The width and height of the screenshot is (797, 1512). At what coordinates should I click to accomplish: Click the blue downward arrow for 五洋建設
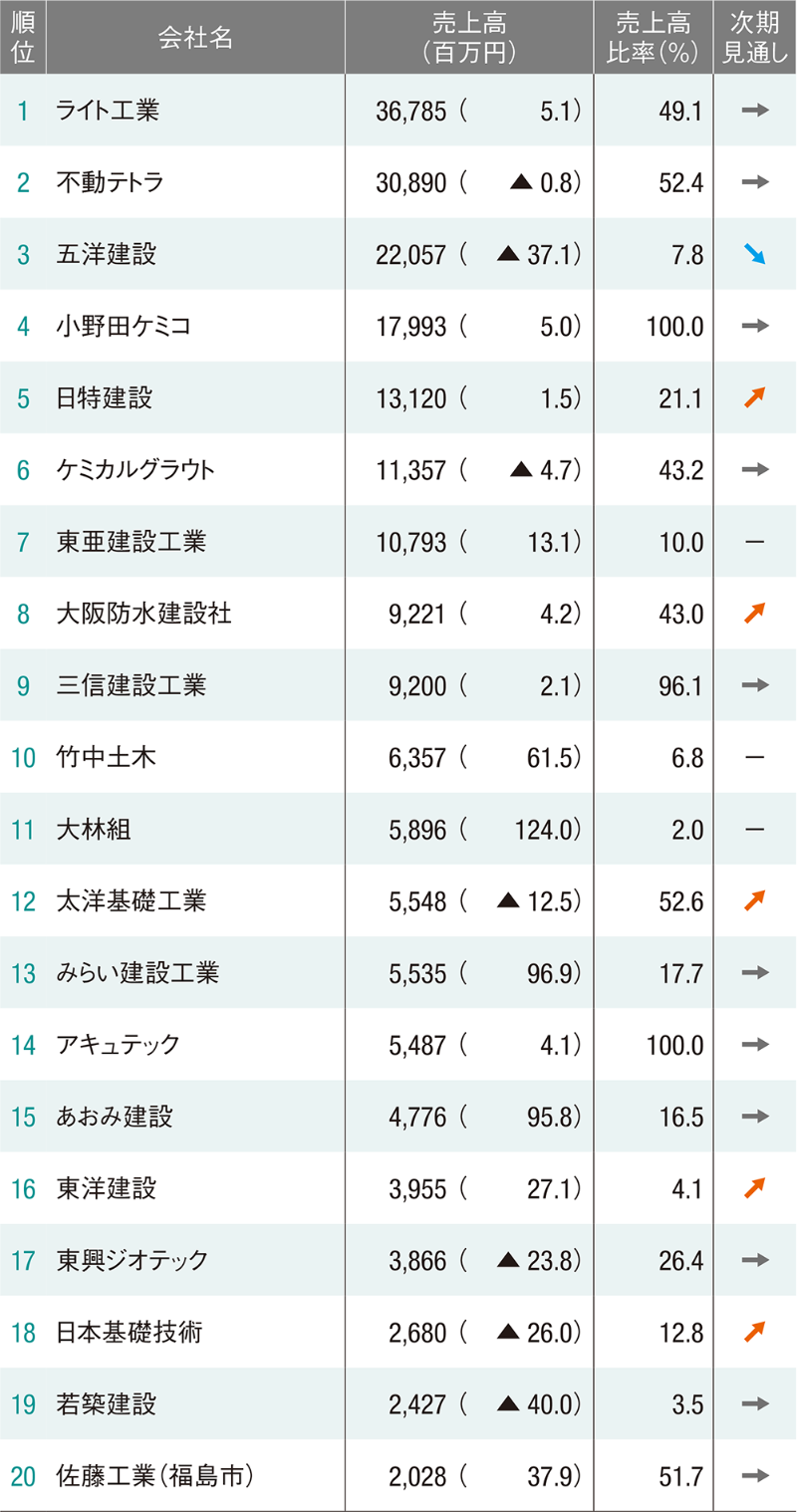754,255
